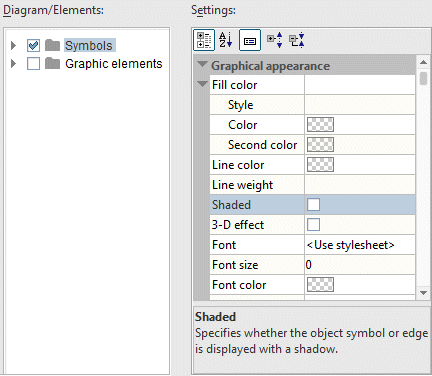Image resolution: width=432 pixels, height=376 pixels.
Task: Select the Font color property label
Action: pos(239,285)
